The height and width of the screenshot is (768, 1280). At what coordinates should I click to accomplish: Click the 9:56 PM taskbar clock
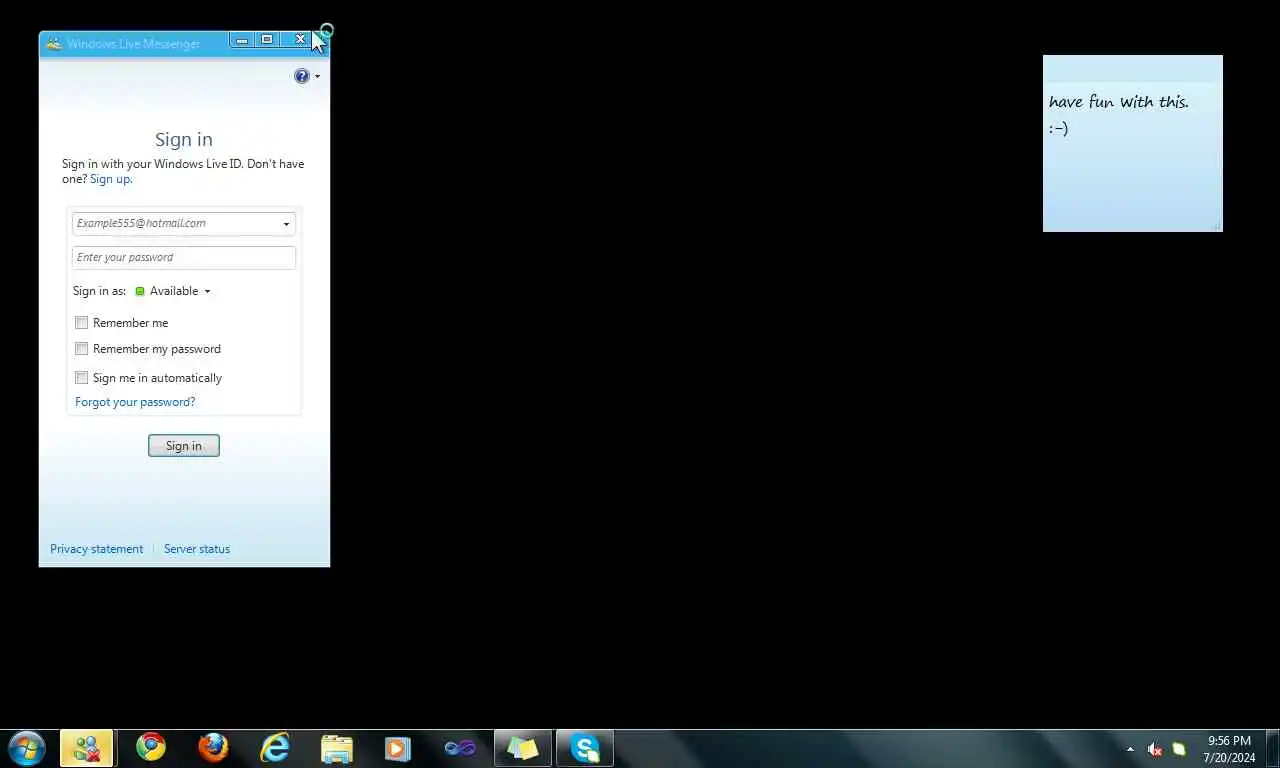[1229, 741]
